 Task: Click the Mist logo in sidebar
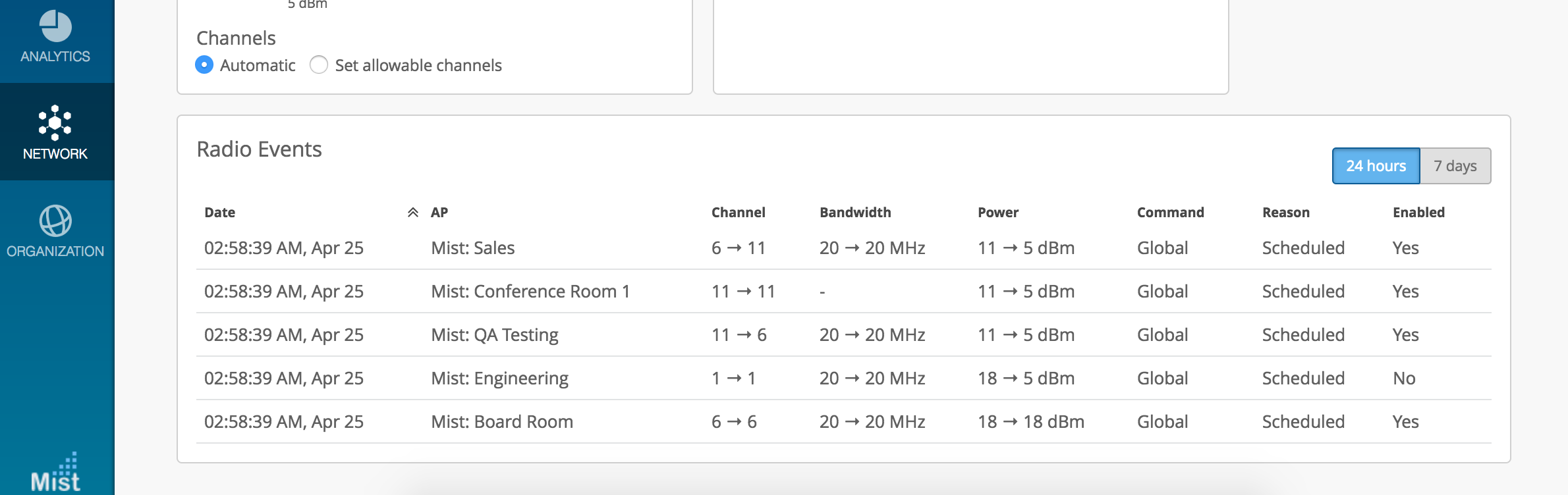pos(55,474)
